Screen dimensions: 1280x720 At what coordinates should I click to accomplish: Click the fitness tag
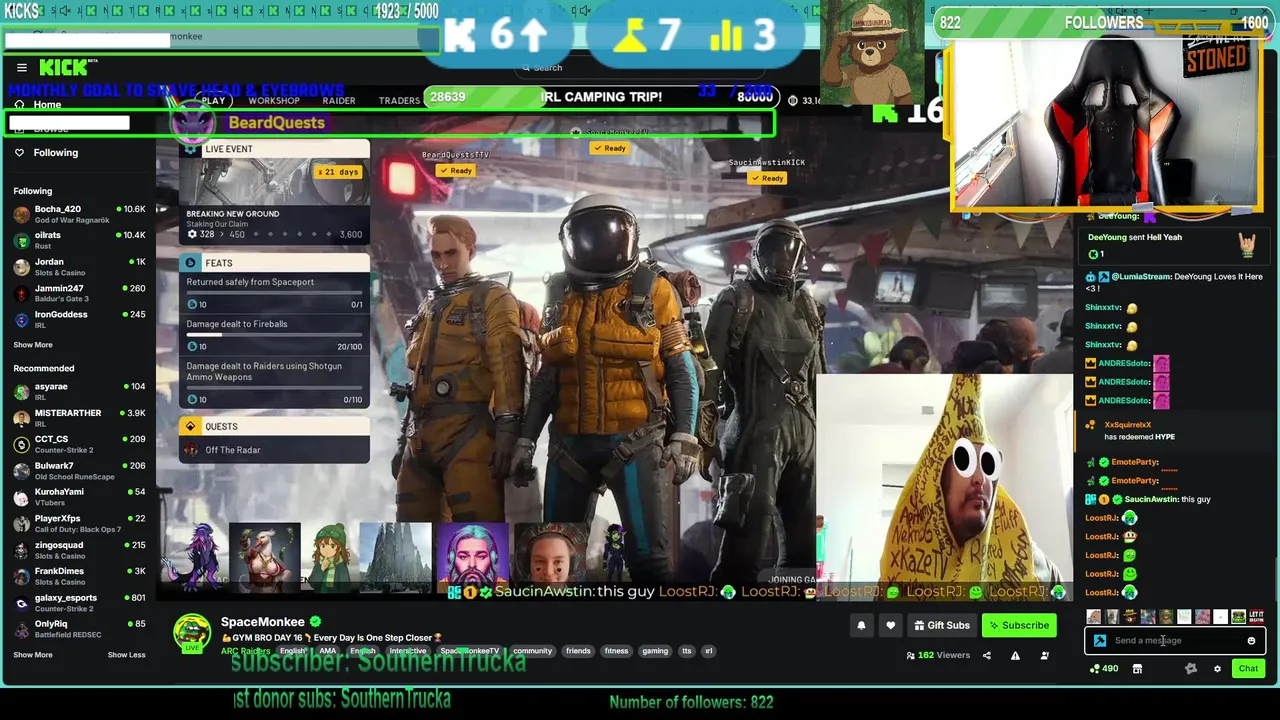(x=616, y=651)
